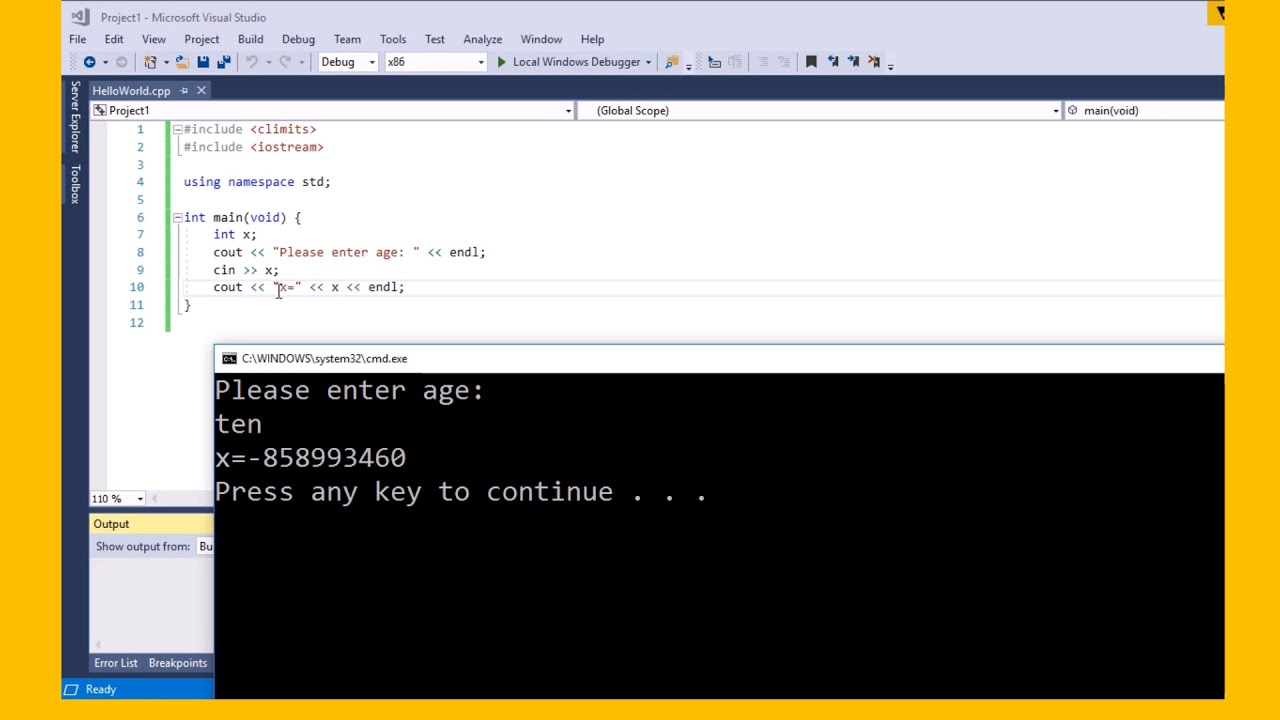The image size is (1280, 720).
Task: Save the current file with the Save icon
Action: 203,62
